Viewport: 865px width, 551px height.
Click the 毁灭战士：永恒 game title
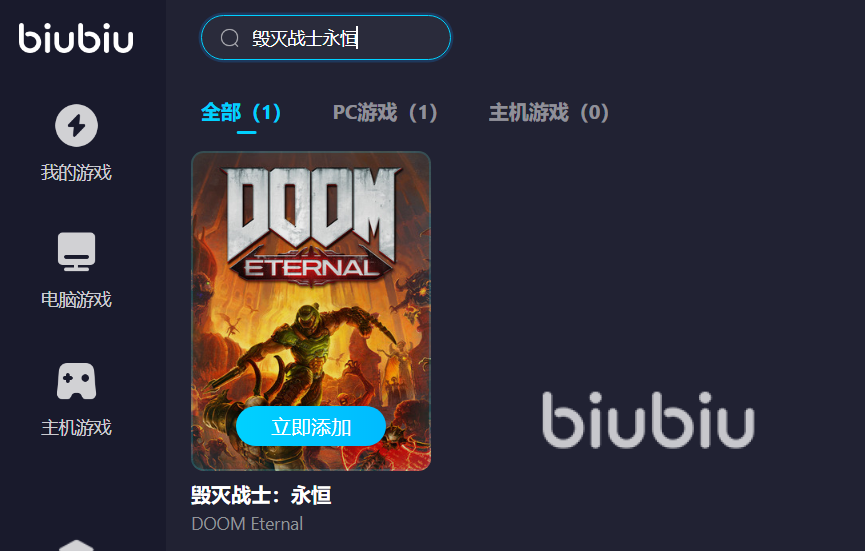261,495
